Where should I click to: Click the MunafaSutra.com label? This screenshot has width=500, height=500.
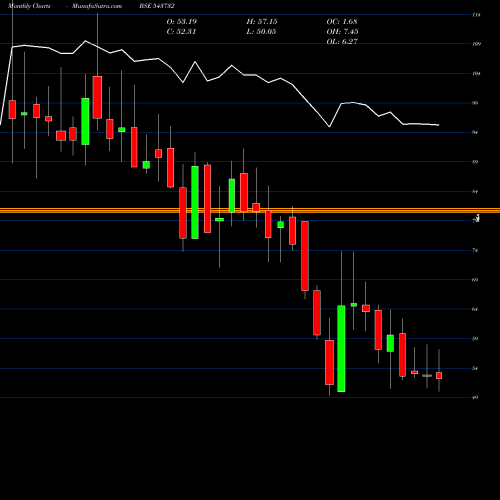(97, 6)
